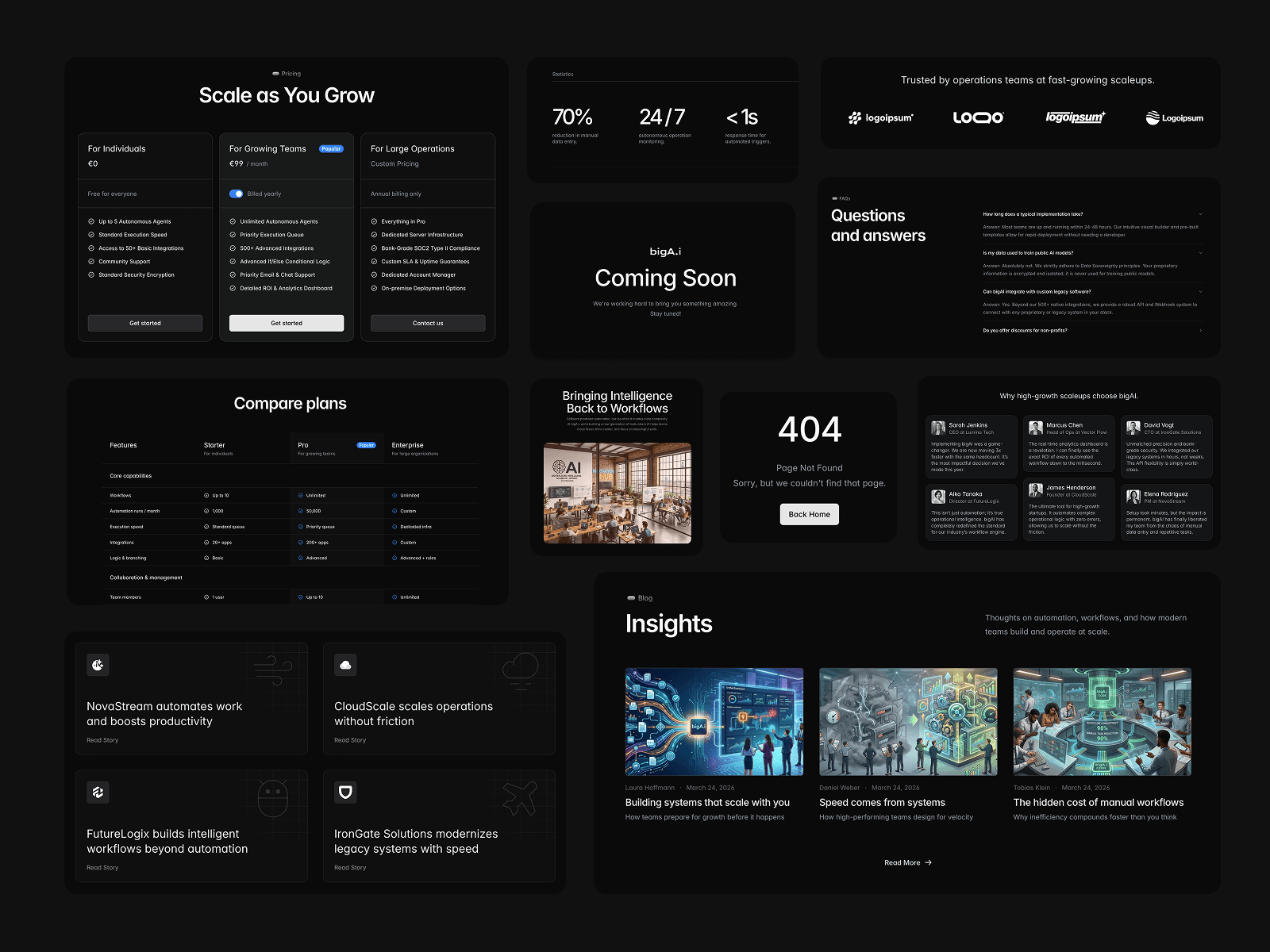Image resolution: width=1270 pixels, height=952 pixels.
Task: Click the 'Collaboration & management' section label
Action: (x=146, y=578)
